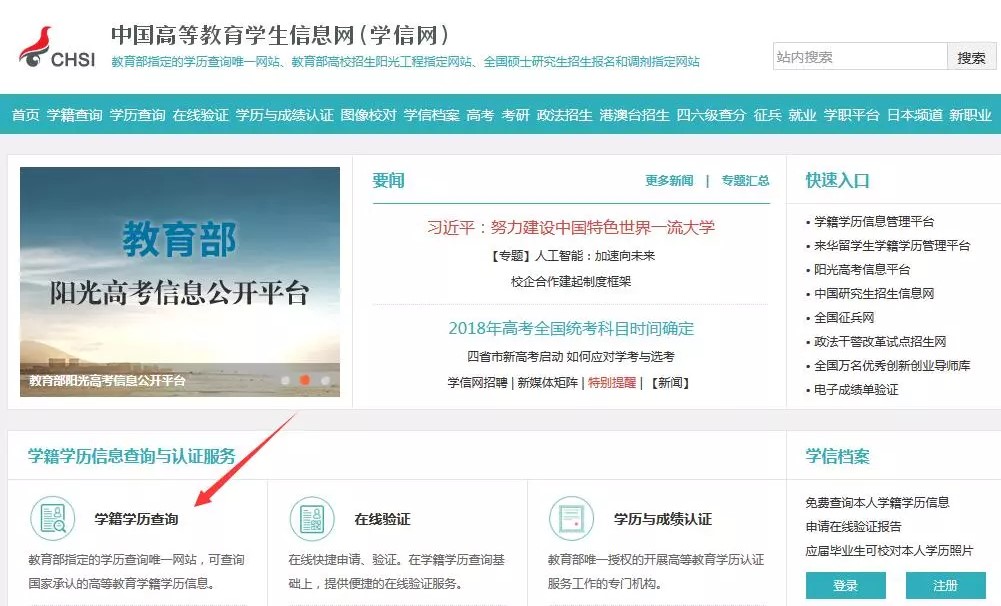The width and height of the screenshot is (1001, 606).
Task: Open 就业 navigation item
Action: tap(802, 115)
